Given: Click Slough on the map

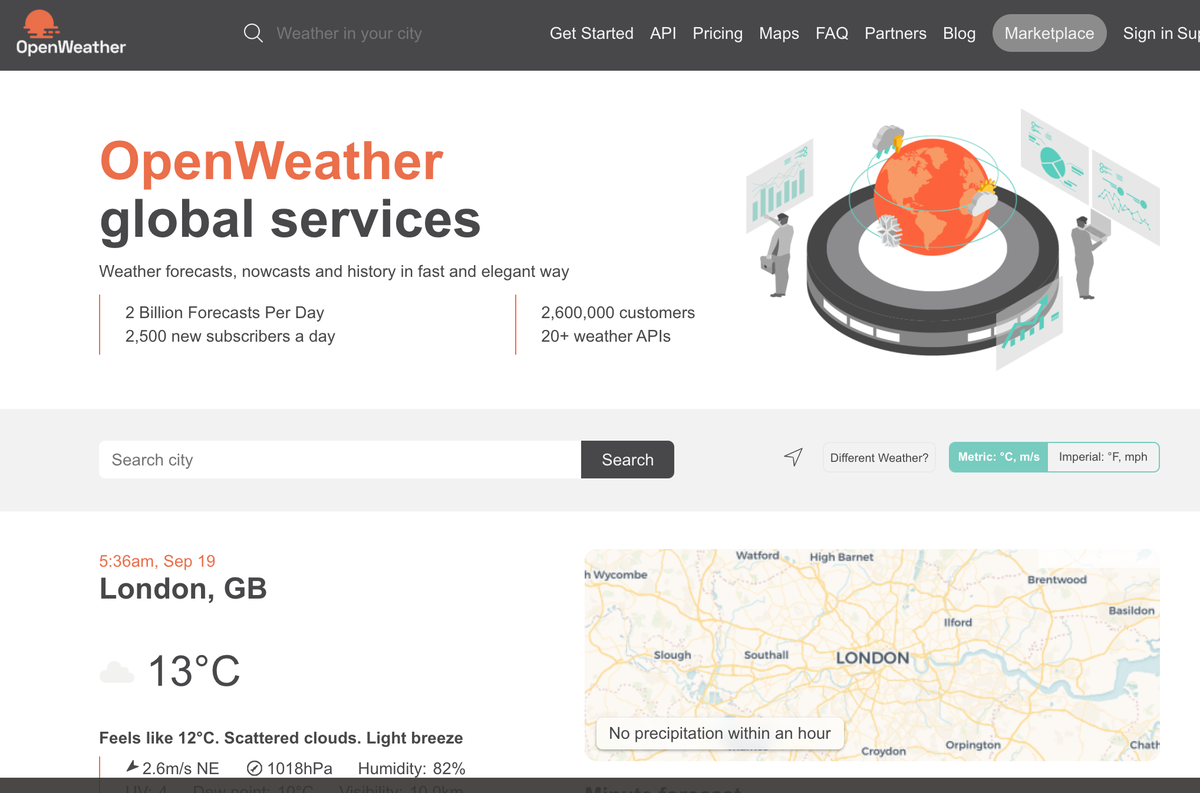Looking at the screenshot, I should coord(672,655).
